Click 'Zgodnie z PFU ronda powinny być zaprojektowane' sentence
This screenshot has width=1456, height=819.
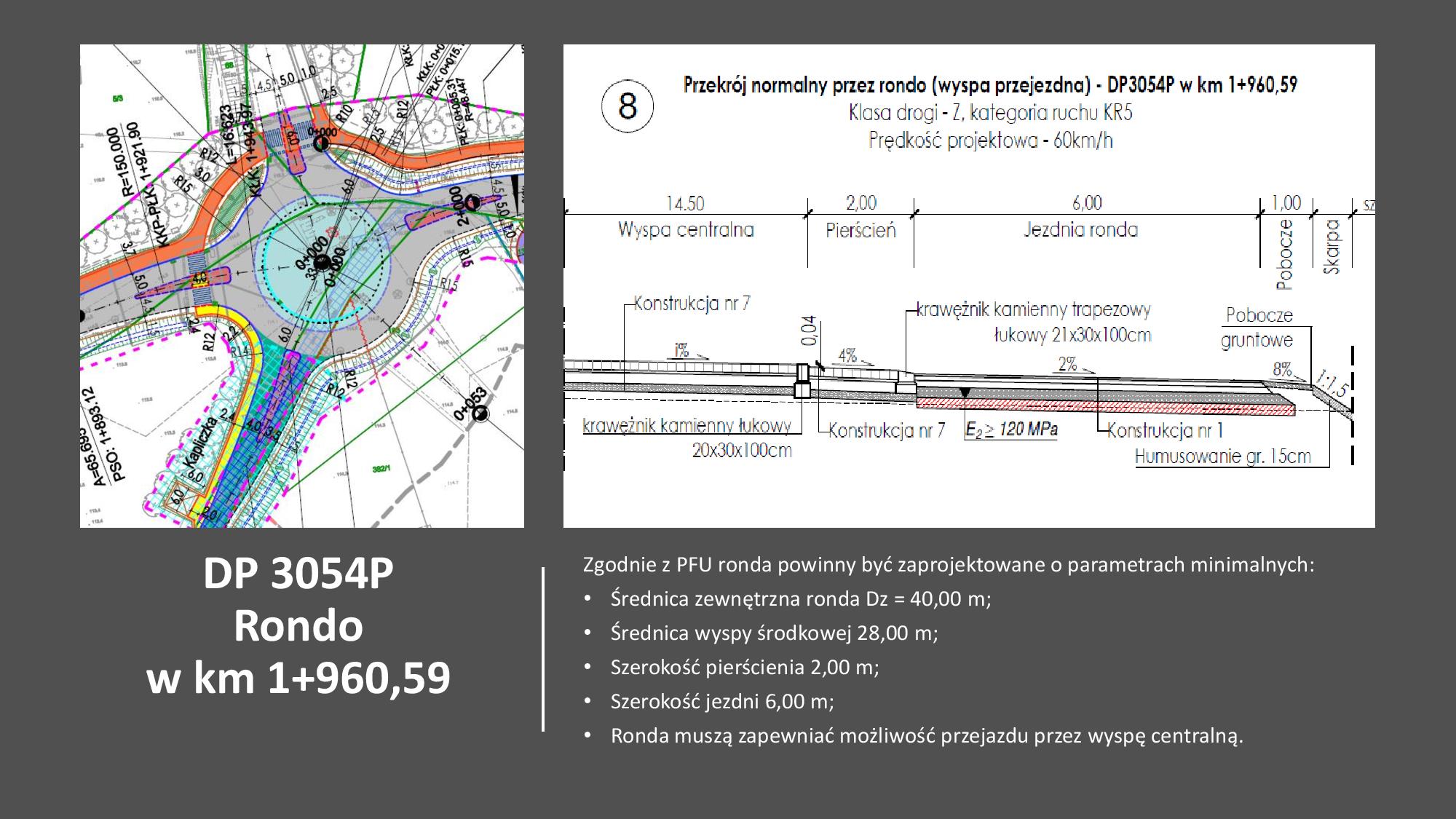pos(949,566)
